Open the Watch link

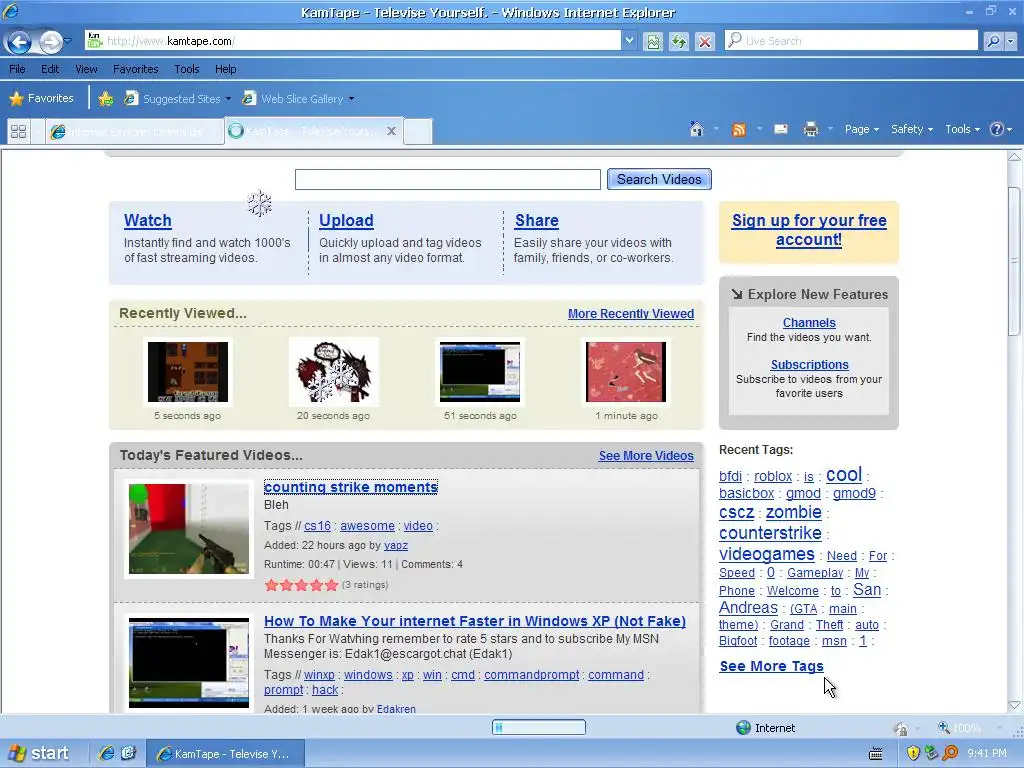coord(148,221)
